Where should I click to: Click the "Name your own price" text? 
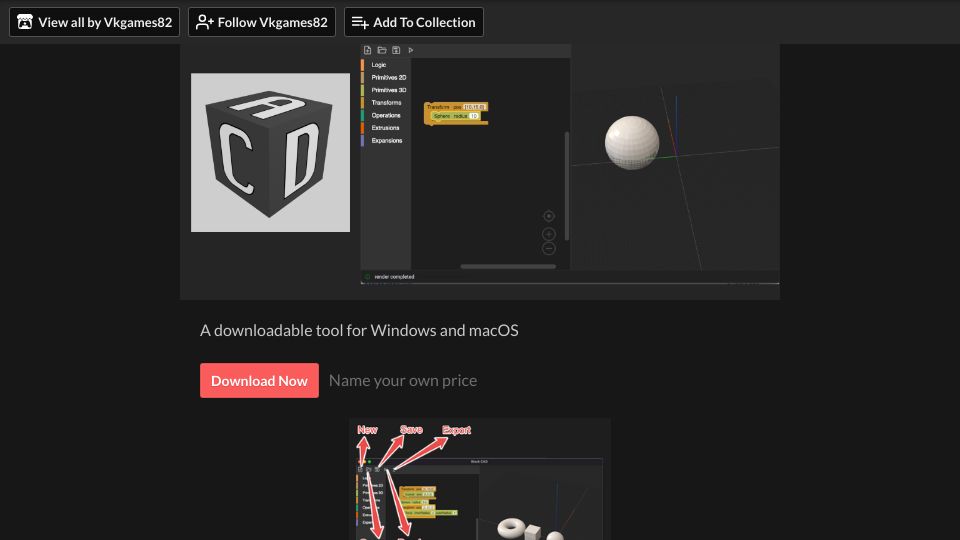(x=403, y=380)
